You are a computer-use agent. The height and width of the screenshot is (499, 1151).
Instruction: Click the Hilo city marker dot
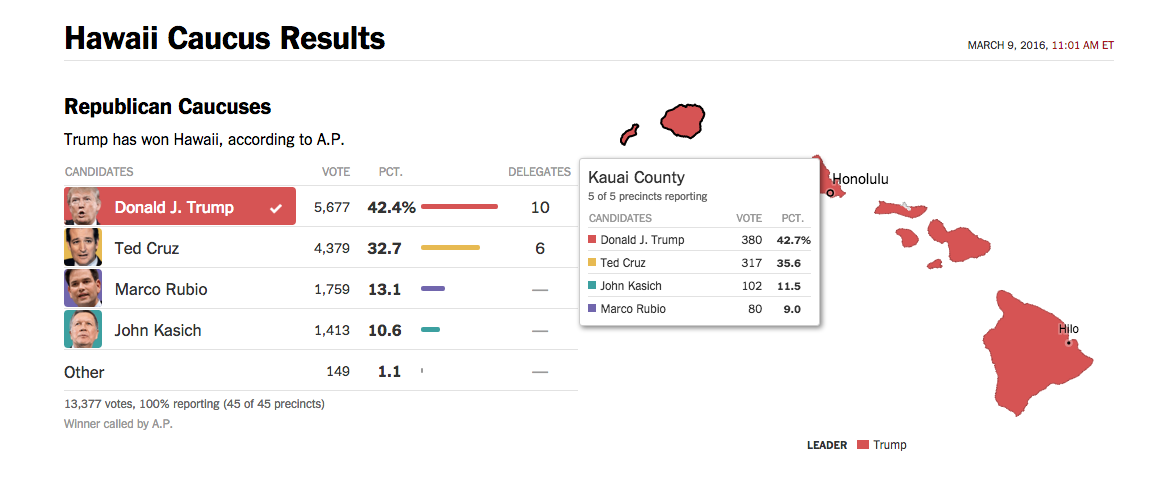coord(1068,343)
